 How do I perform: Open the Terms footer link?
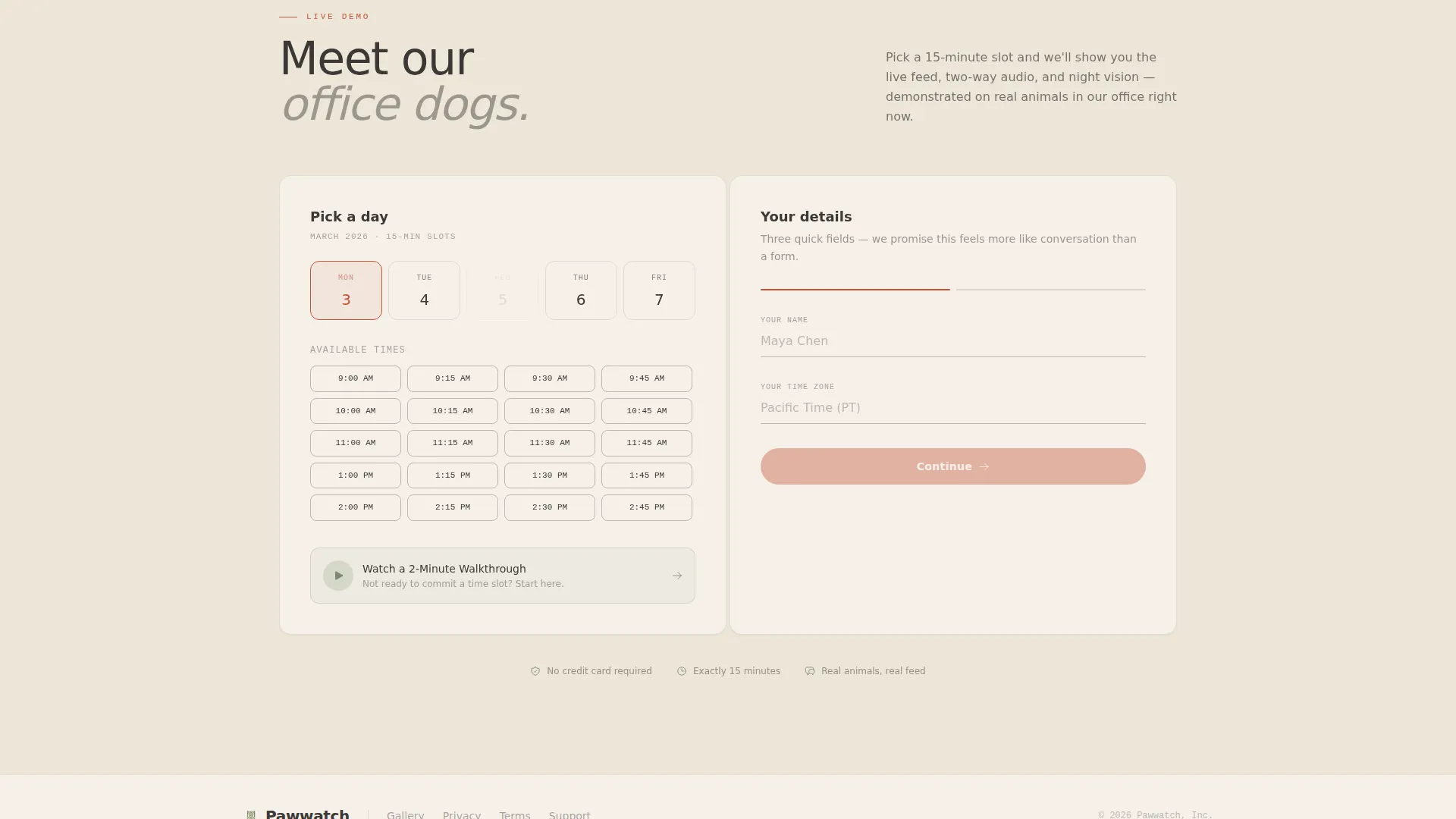point(515,814)
